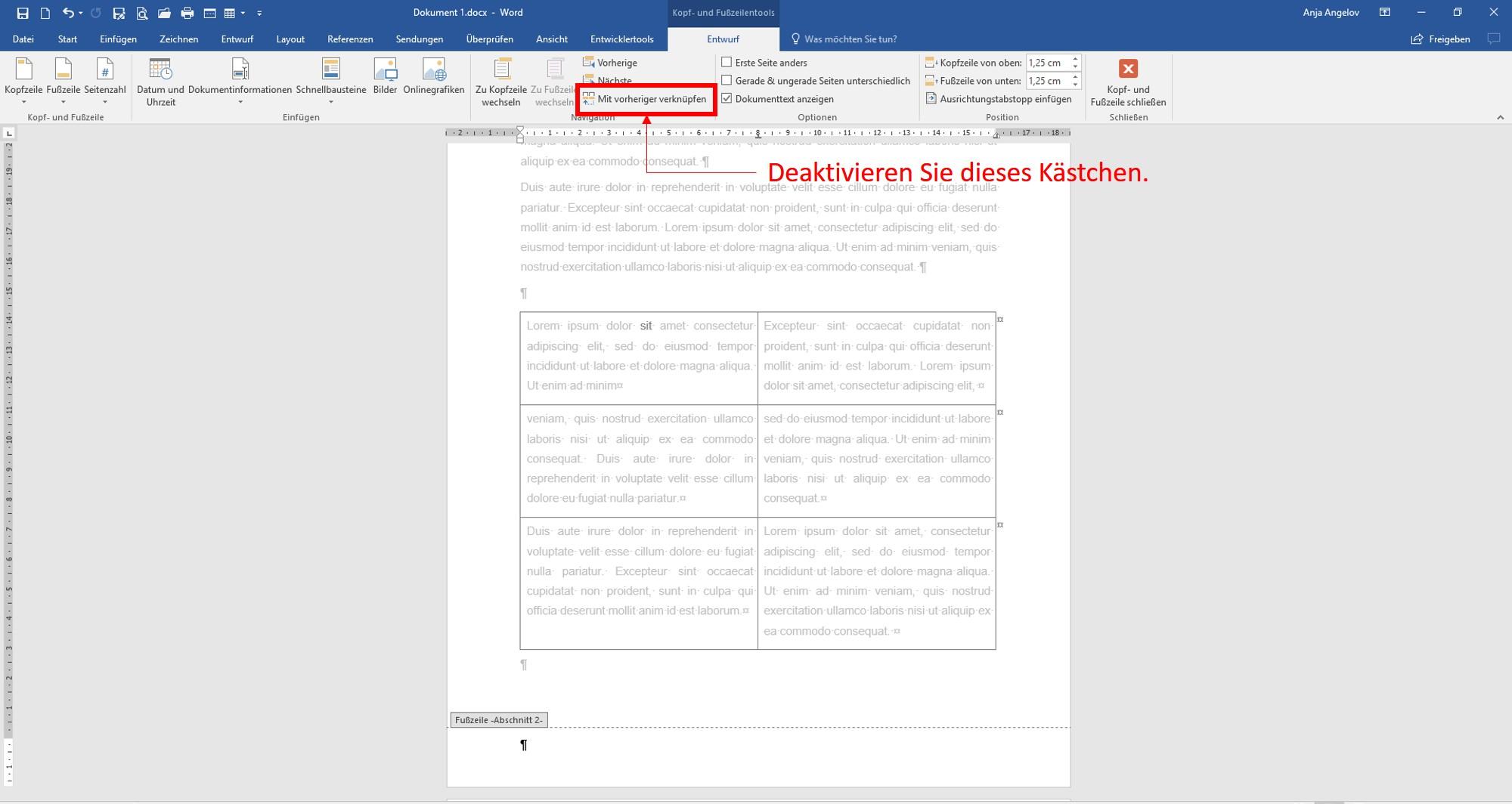The height and width of the screenshot is (804, 1512).
Task: Click the Kopfzeile von oben value field
Action: point(1048,63)
